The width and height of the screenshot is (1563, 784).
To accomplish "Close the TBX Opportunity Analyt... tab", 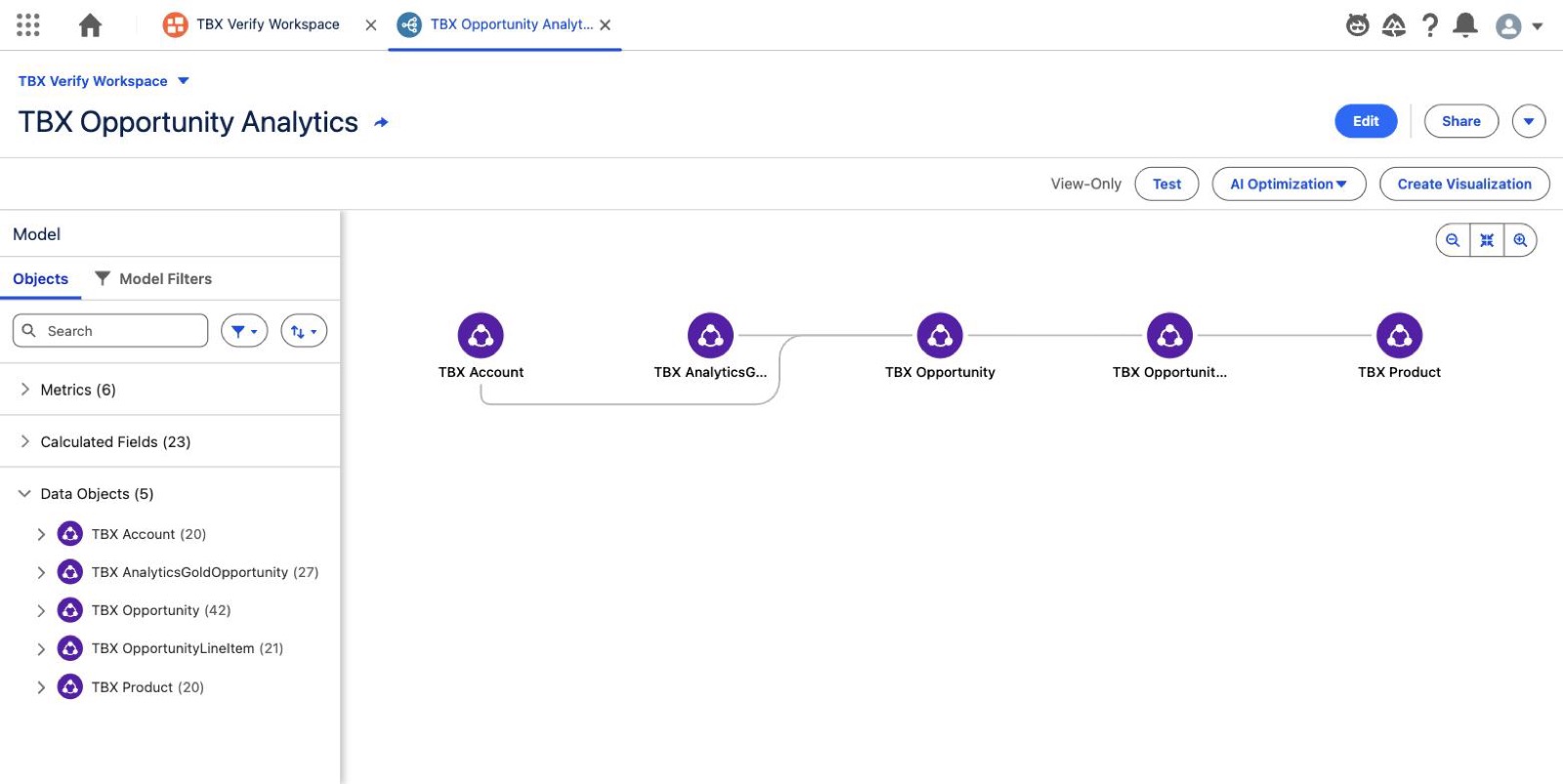I will pyautogui.click(x=606, y=25).
